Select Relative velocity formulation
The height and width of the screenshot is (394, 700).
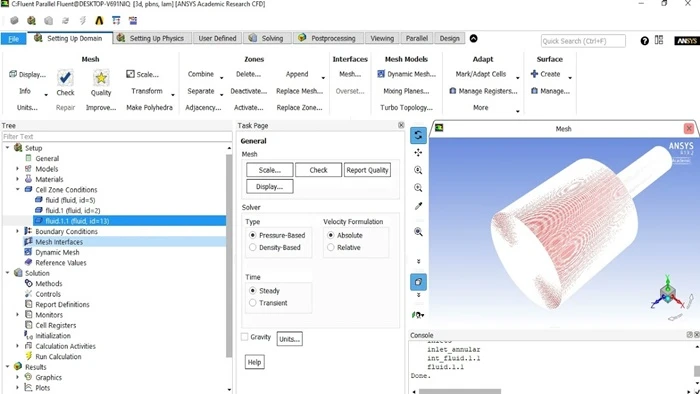point(331,247)
